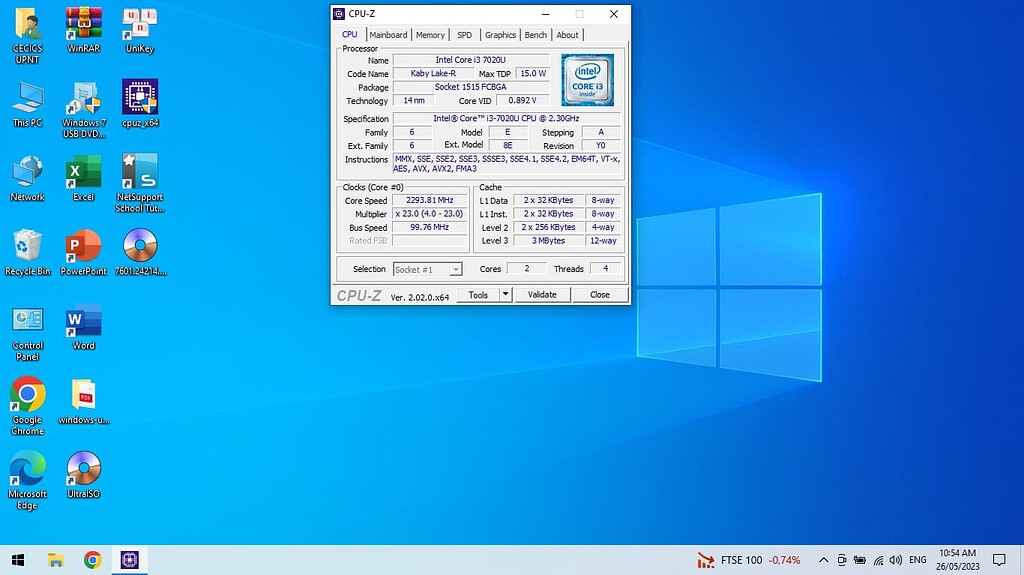Click the Cores count value 2
This screenshot has height=575, width=1024.
click(526, 269)
